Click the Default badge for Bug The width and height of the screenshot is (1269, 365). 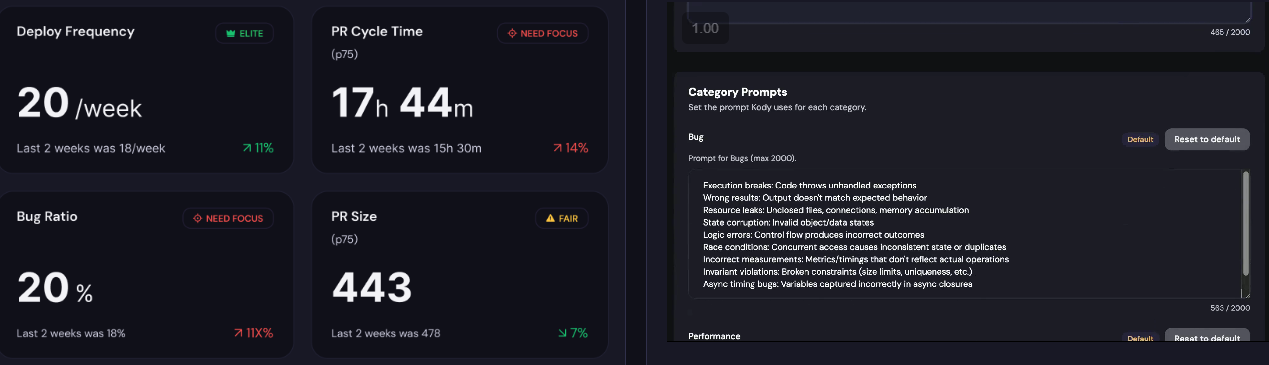[x=1140, y=139]
